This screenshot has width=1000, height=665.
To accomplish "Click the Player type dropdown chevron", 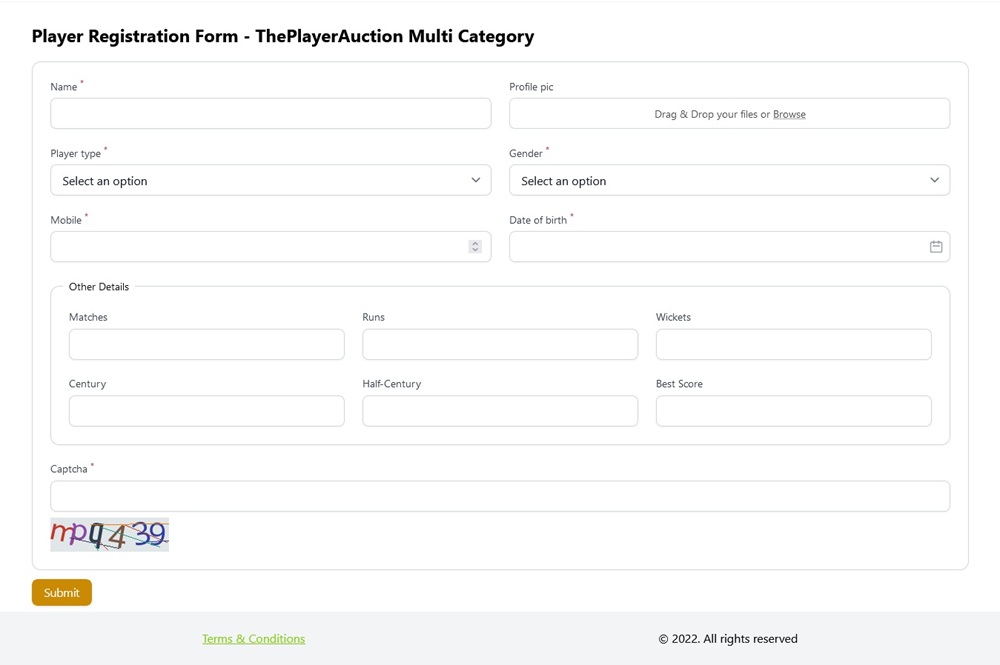I will 475,180.
